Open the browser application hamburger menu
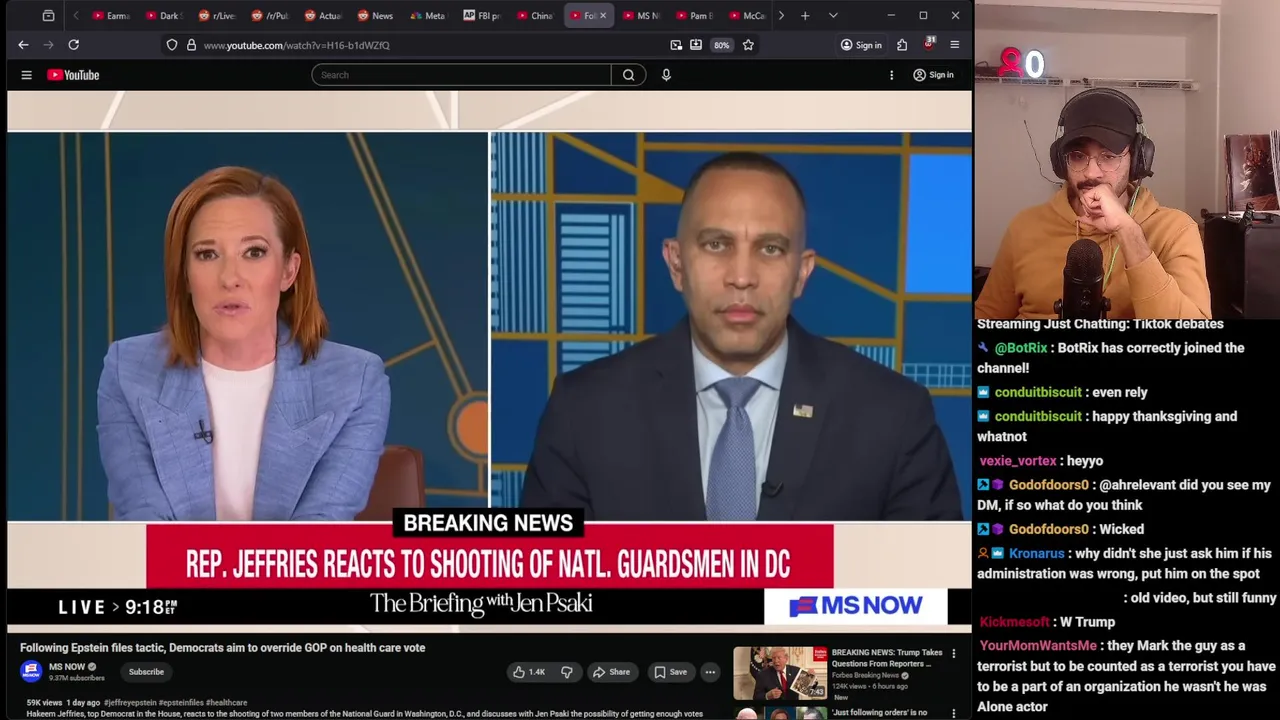Viewport: 1280px width, 720px height. (954, 45)
